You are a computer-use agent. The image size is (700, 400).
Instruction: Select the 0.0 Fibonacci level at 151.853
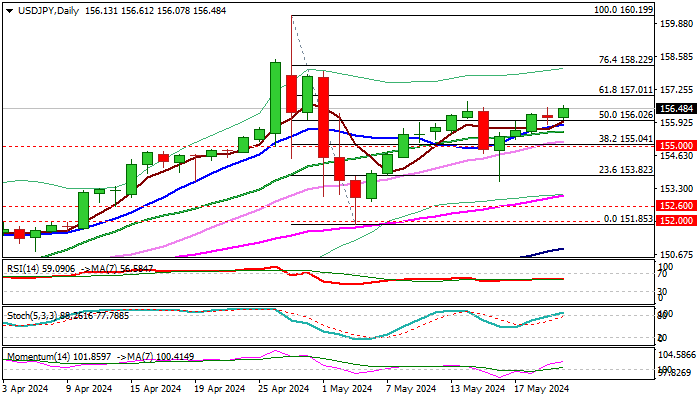tap(629, 219)
